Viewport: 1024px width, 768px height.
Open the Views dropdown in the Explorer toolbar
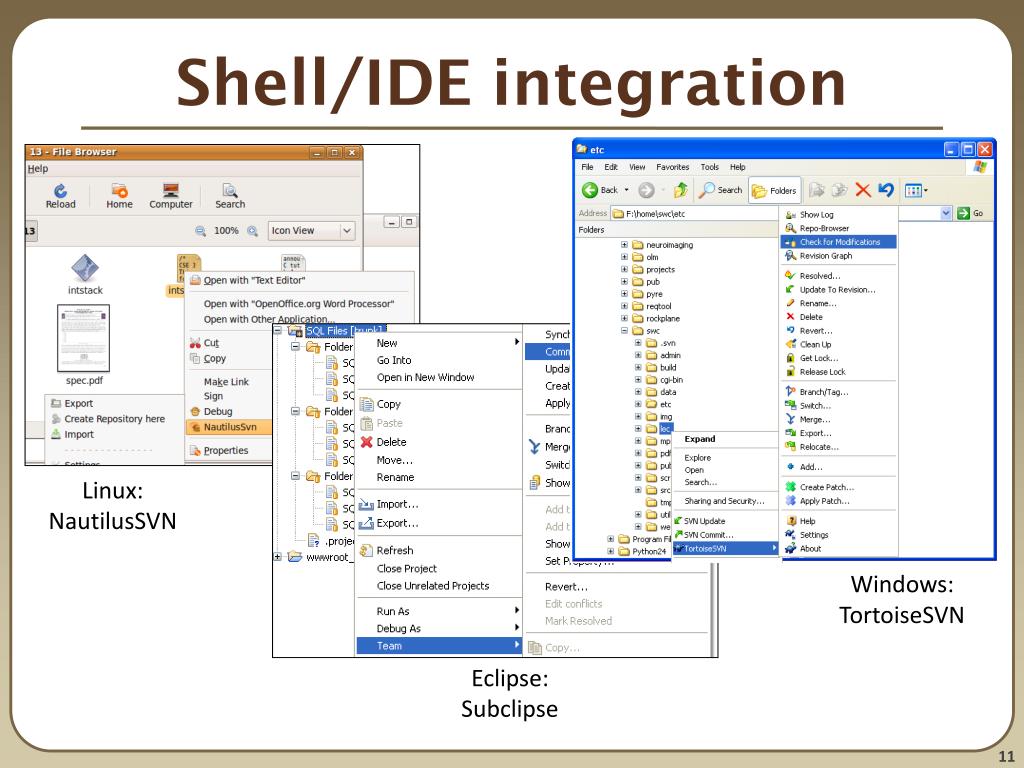point(916,191)
